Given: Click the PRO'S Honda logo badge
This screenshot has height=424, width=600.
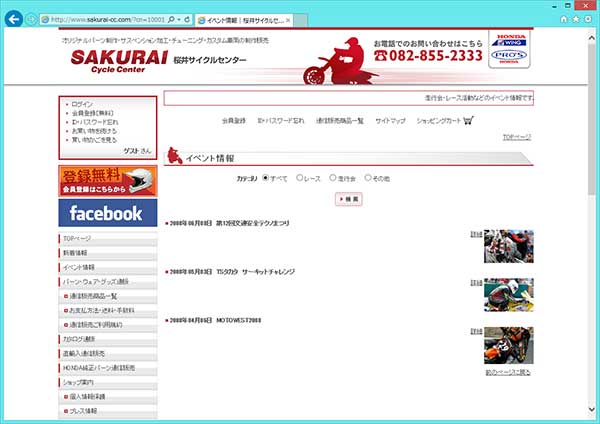Looking at the screenshot, I should click(x=509, y=56).
